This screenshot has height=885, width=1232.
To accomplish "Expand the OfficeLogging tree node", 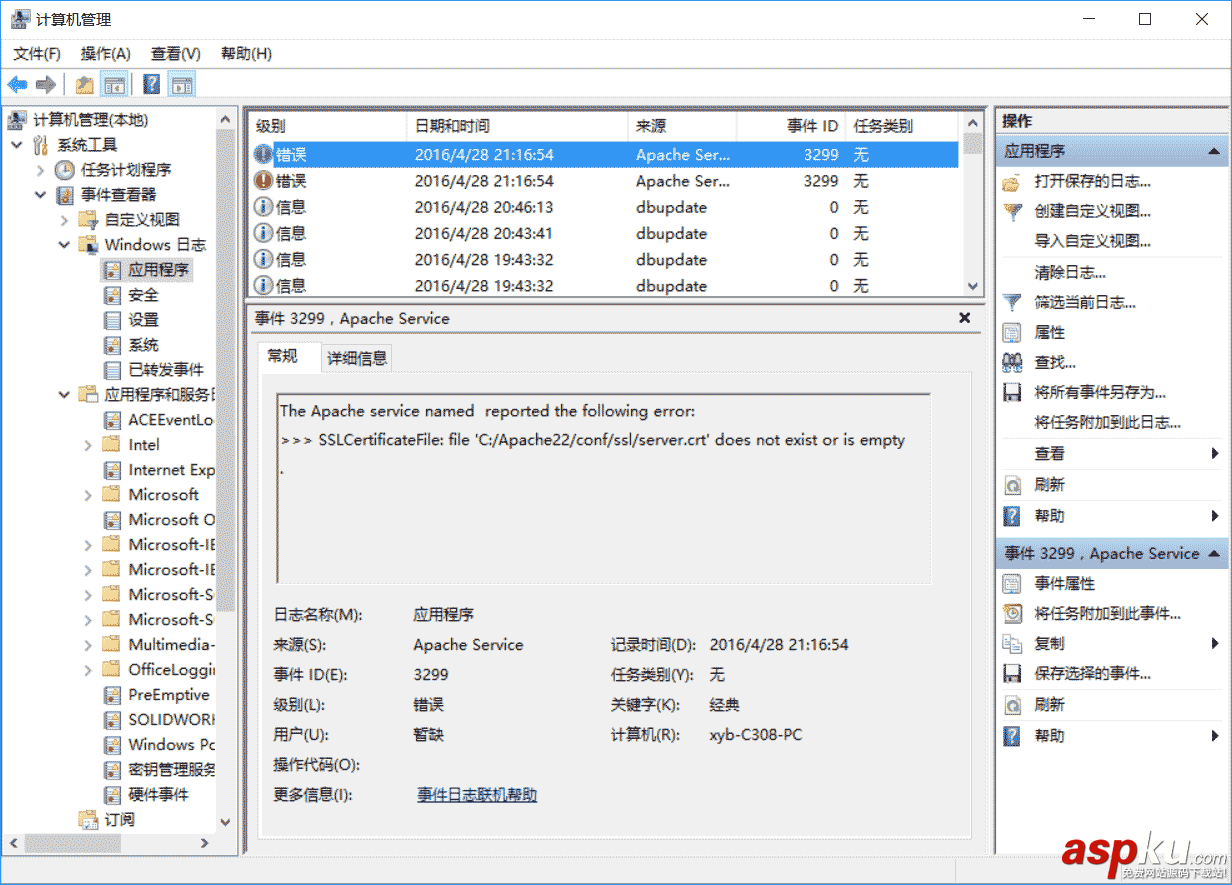I will coord(88,670).
